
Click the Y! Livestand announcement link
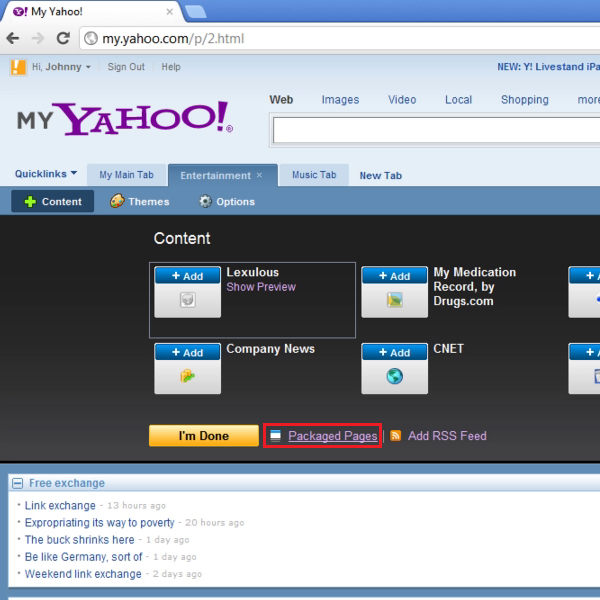coord(548,67)
